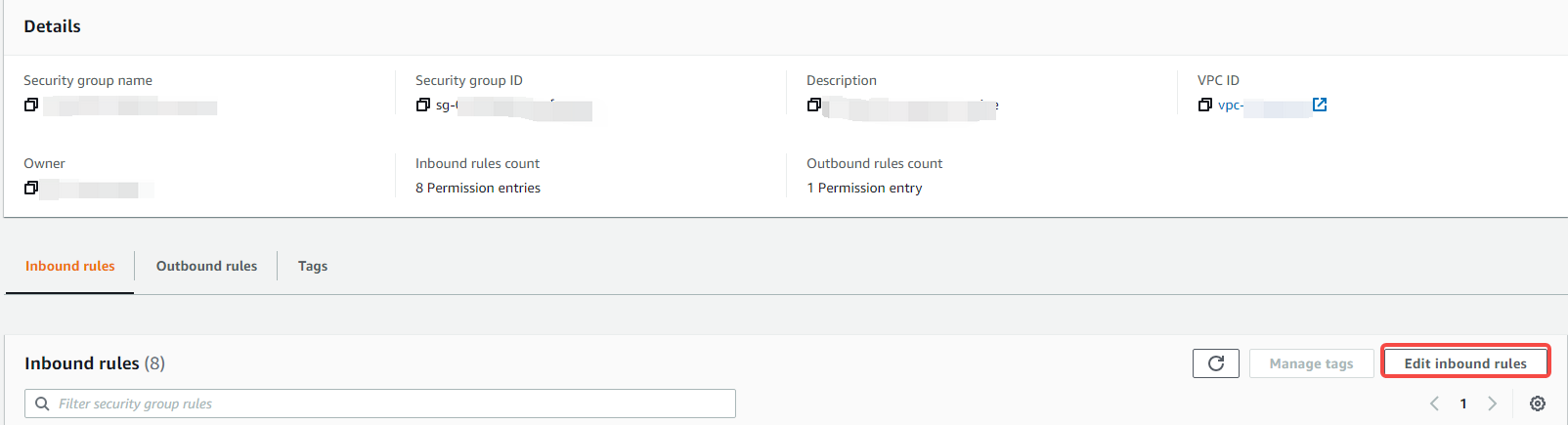1568x425 pixels.
Task: Focus the Filter security group rules field
Action: [x=391, y=404]
